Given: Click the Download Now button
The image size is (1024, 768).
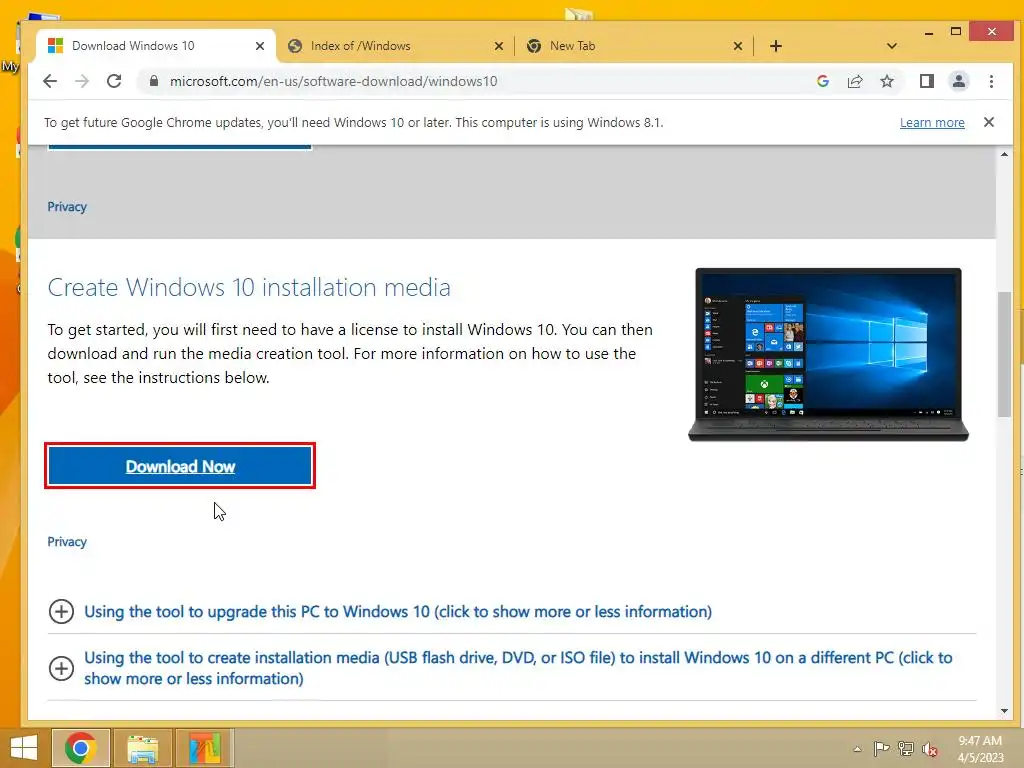Looking at the screenshot, I should [x=180, y=466].
